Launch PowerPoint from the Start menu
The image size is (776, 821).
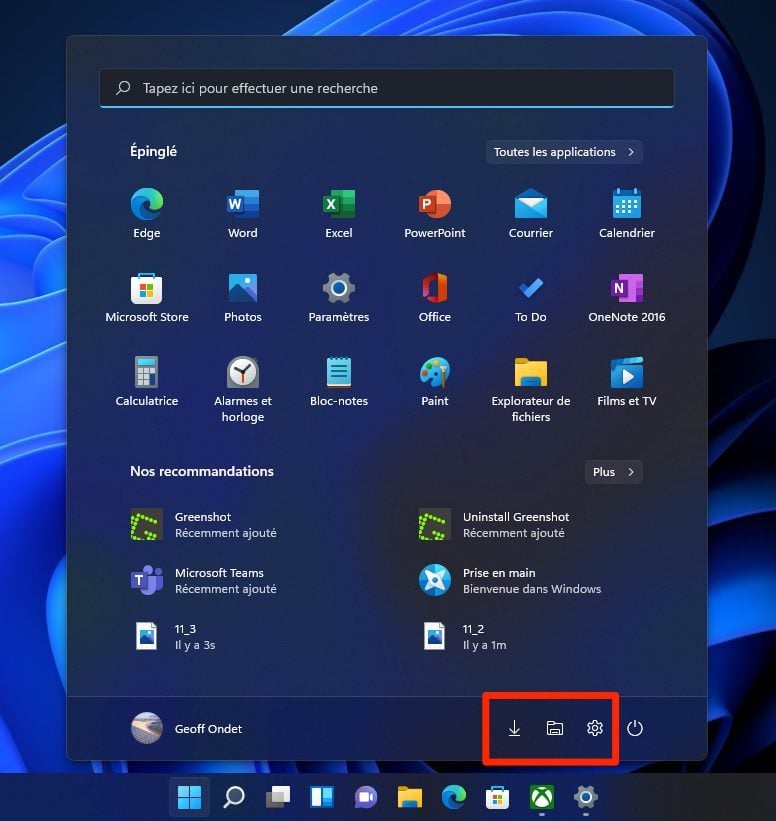(435, 213)
